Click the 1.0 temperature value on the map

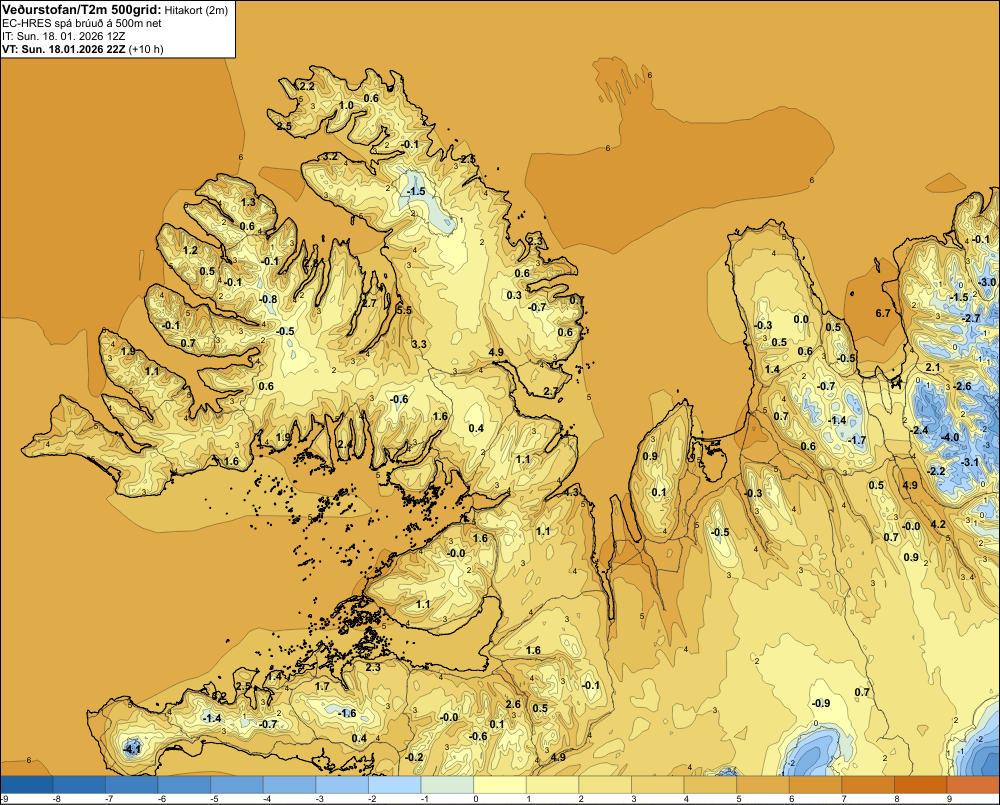coord(346,105)
